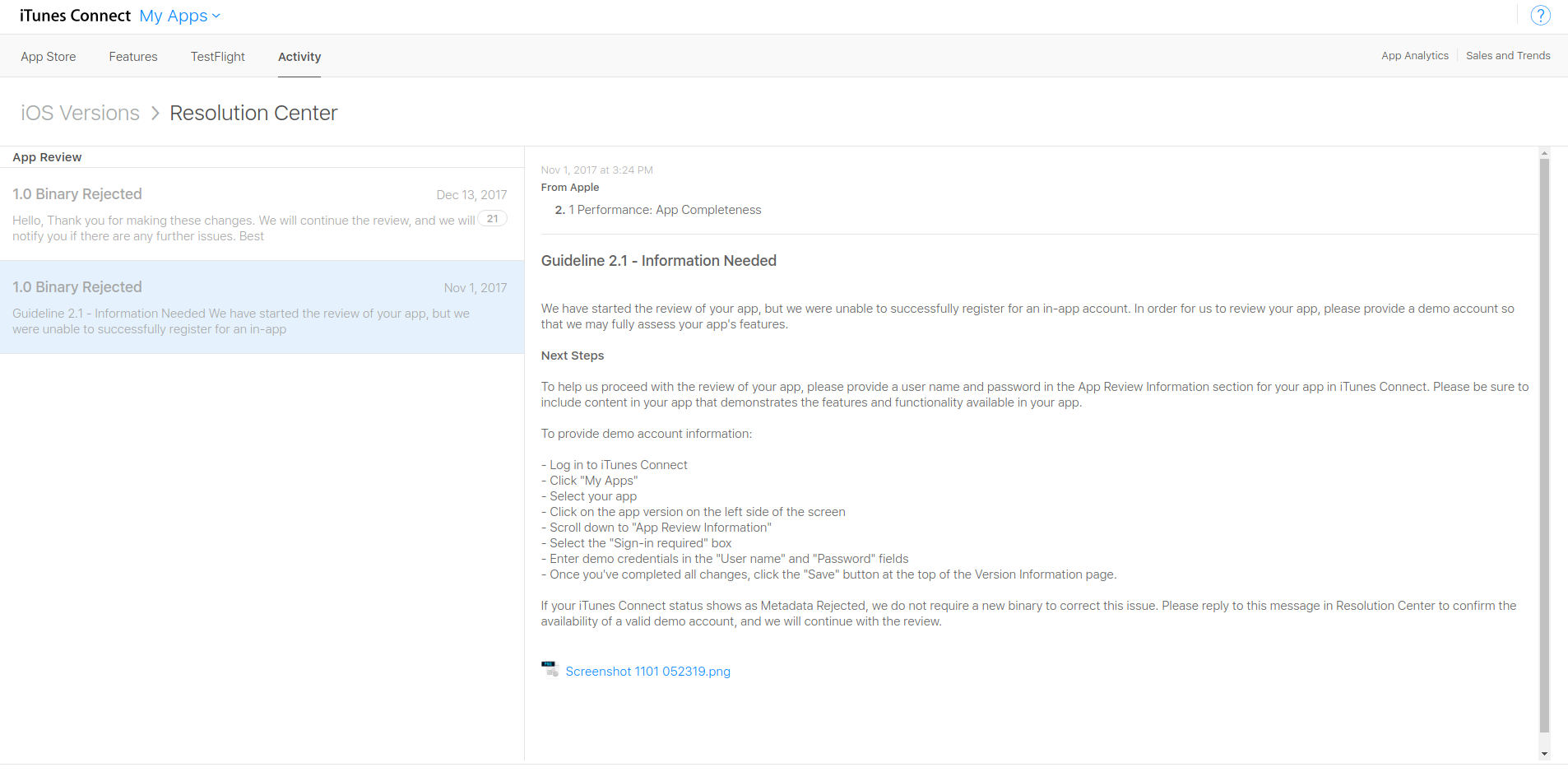Go to the TestFlight tab
The image size is (1568, 772).
218,57
